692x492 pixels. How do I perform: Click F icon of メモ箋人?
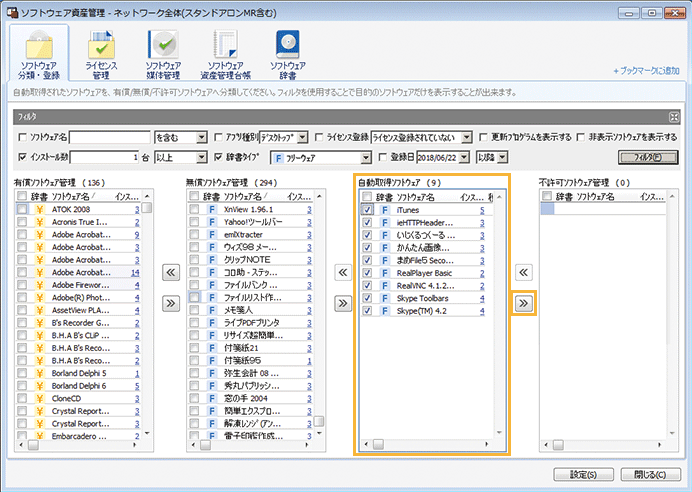click(212, 310)
